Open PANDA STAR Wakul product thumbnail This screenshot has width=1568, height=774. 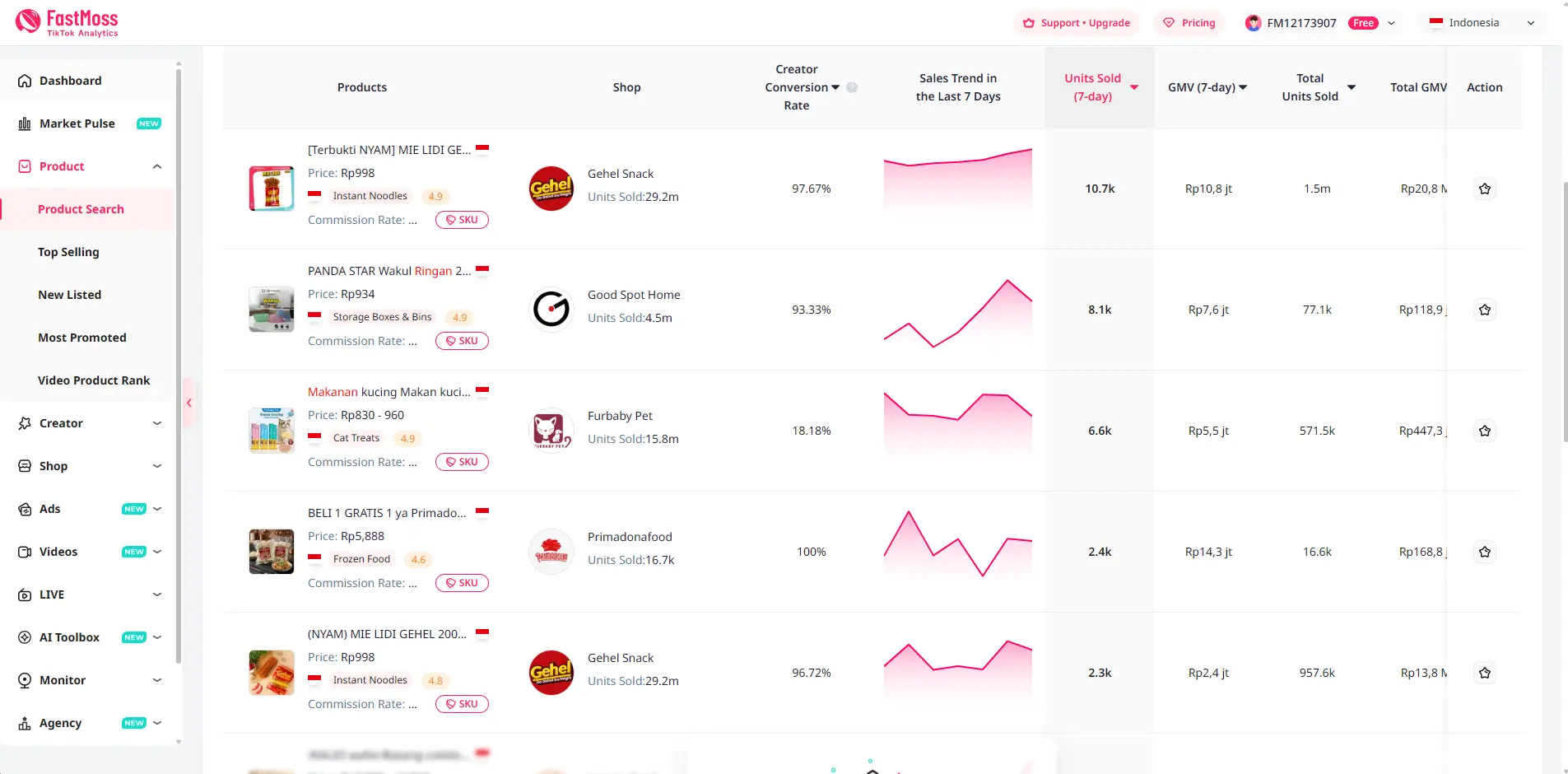(272, 310)
